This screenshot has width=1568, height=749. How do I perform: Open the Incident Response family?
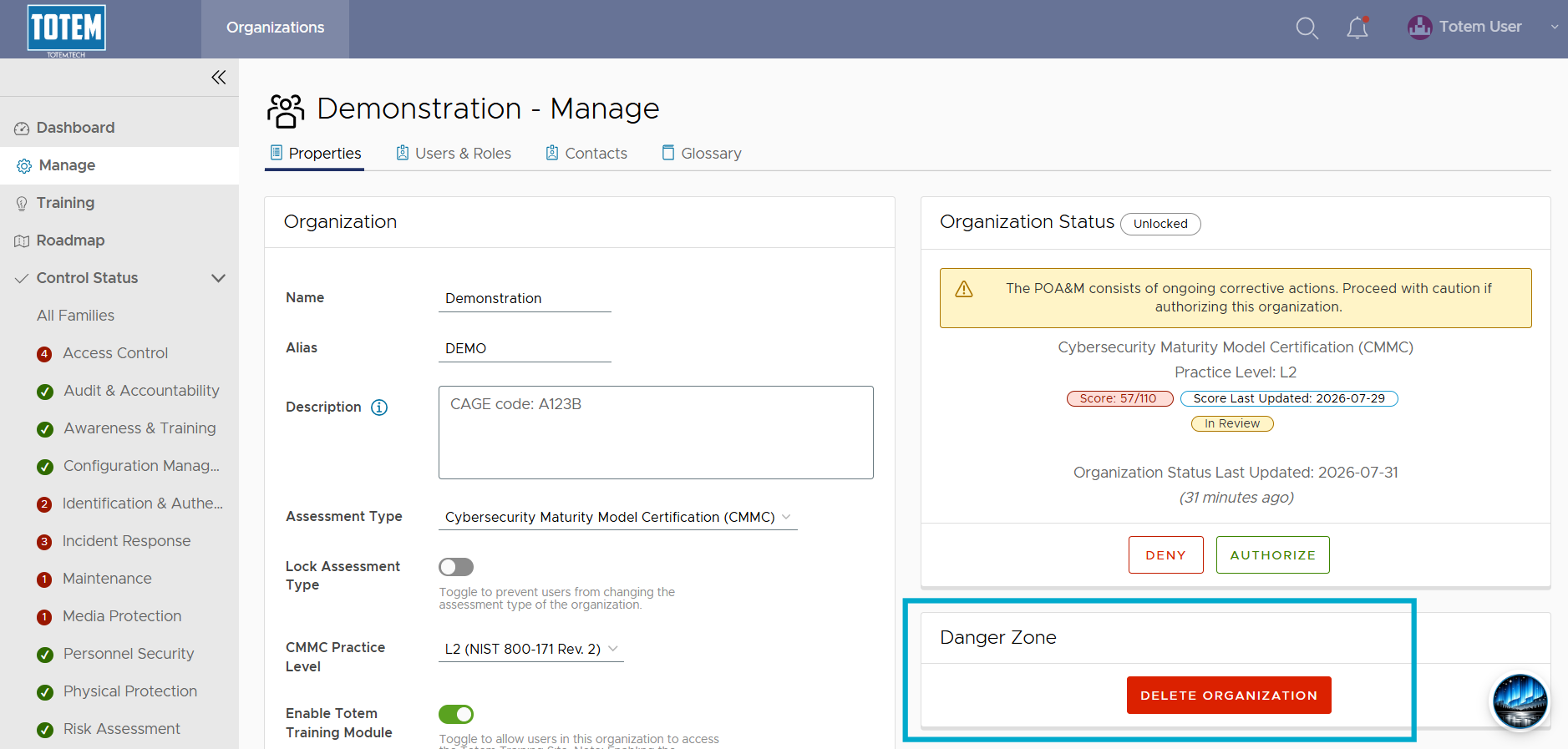pos(126,541)
